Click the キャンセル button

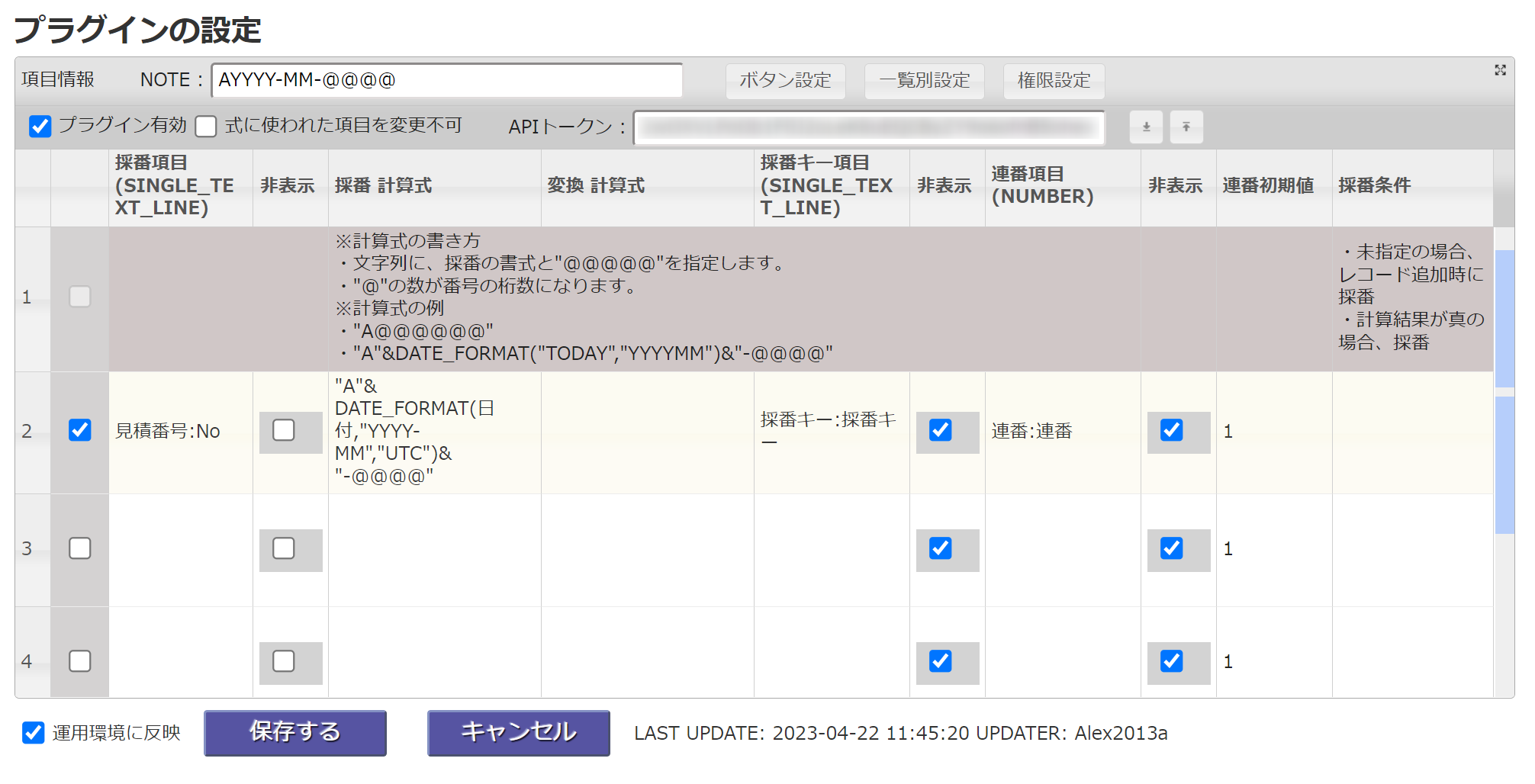pos(519,733)
